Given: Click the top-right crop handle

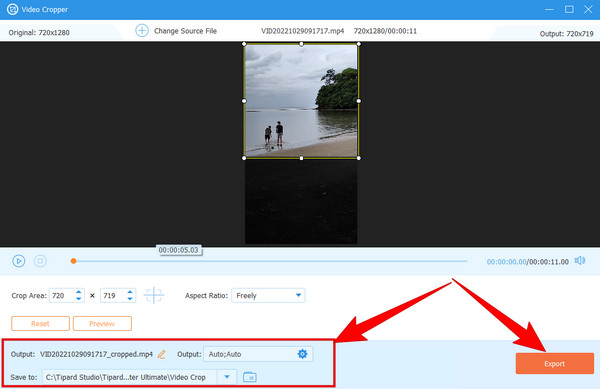Looking at the screenshot, I should coord(359,44).
